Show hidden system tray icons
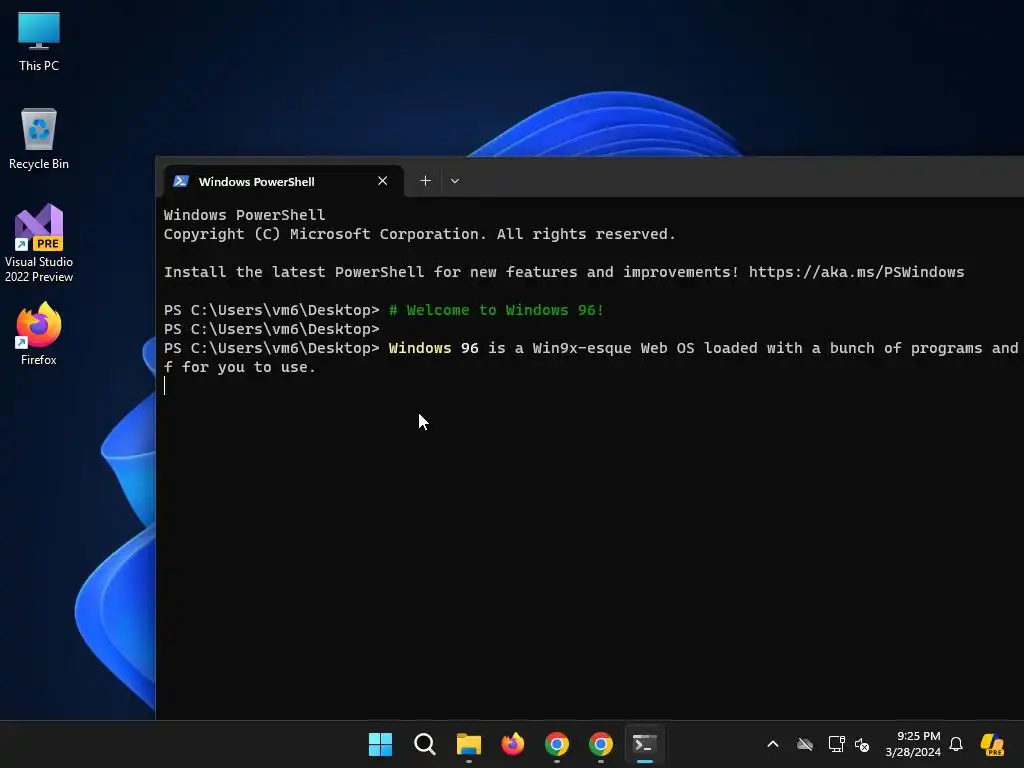The image size is (1024, 768). pos(773,744)
